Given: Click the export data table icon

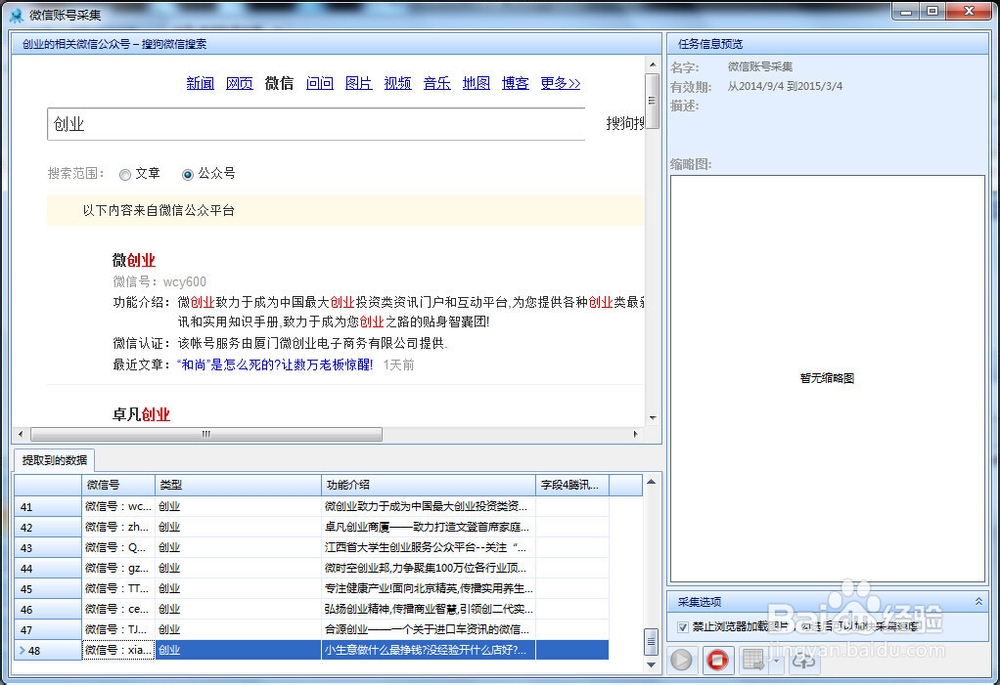Looking at the screenshot, I should [x=753, y=659].
